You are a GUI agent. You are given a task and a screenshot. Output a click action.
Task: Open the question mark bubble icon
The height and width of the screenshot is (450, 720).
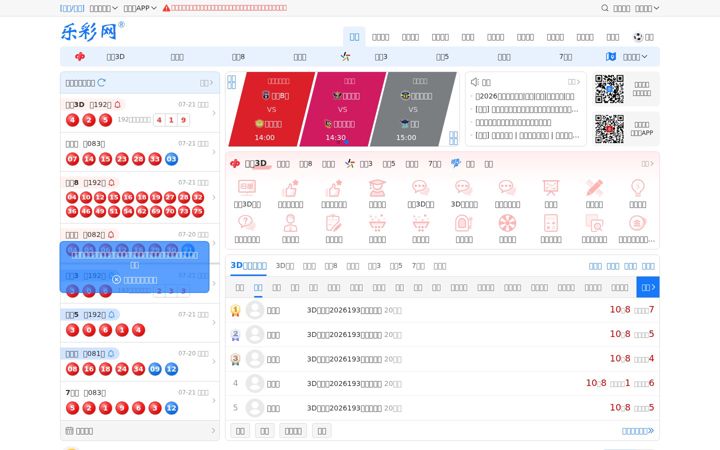(x=247, y=223)
